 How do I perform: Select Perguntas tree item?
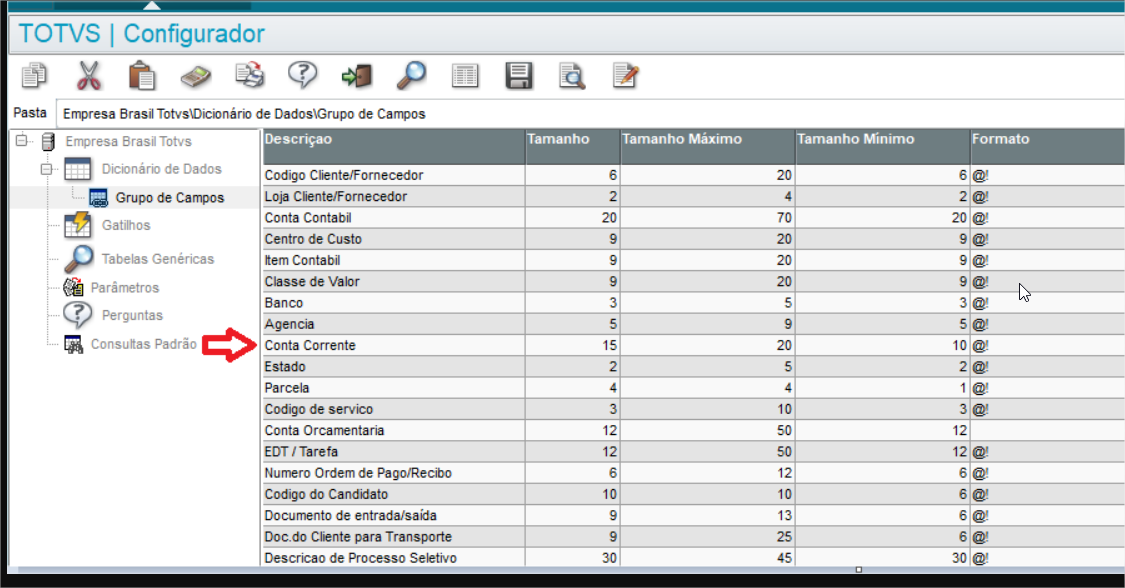coord(132,316)
